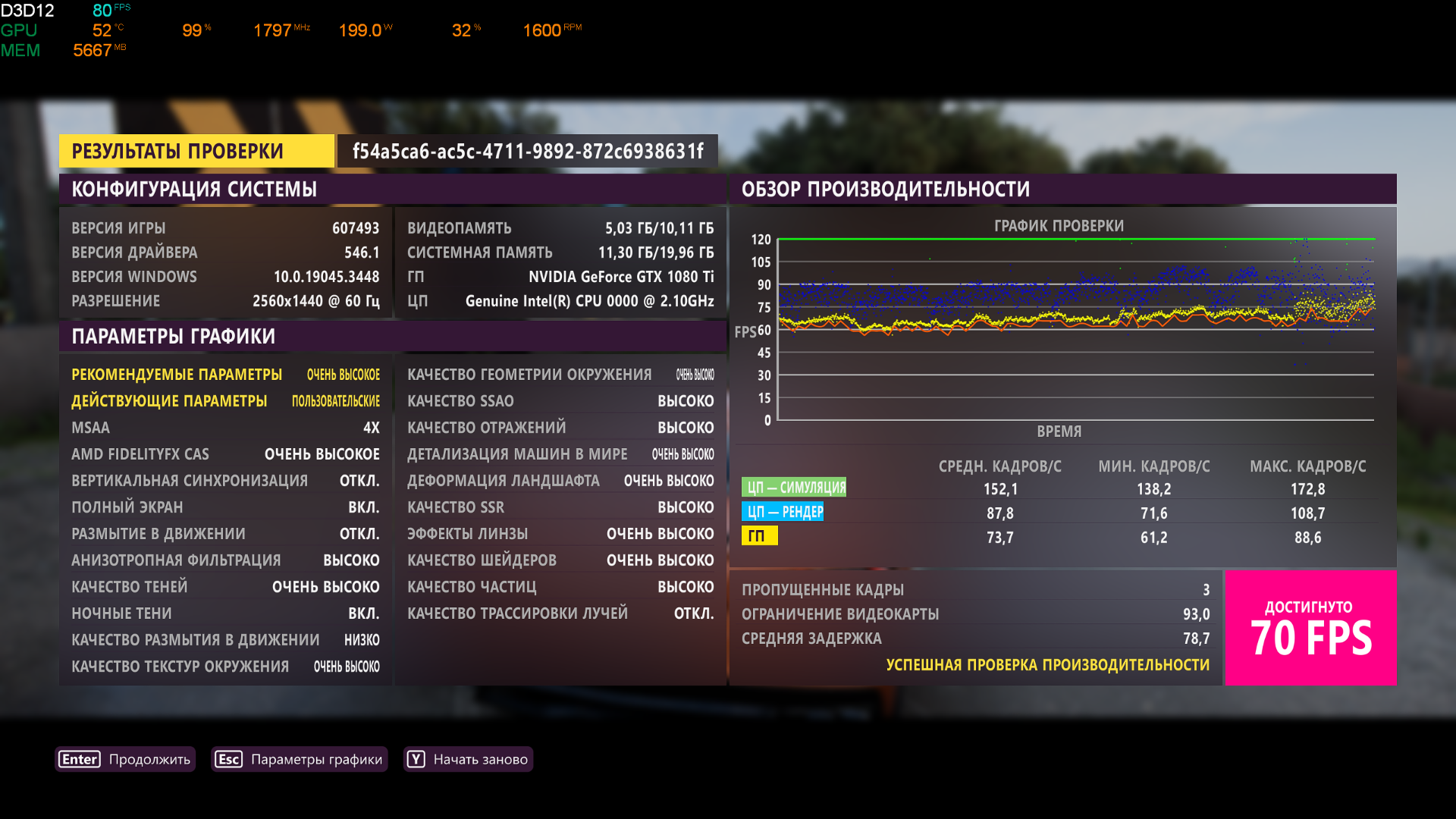Click Качество трассировки лучей Откл. value
1456x819 pixels.
pyautogui.click(x=693, y=613)
